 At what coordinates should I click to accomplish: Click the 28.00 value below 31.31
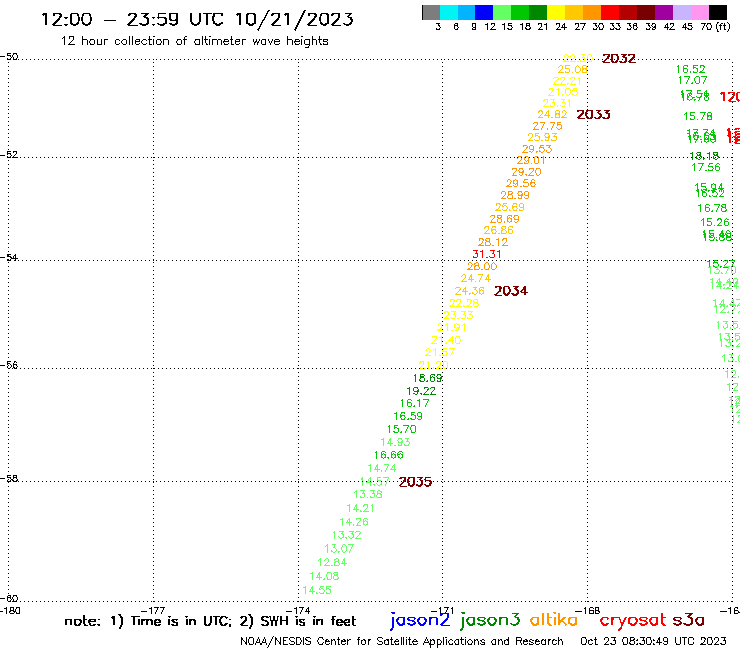(x=482, y=266)
